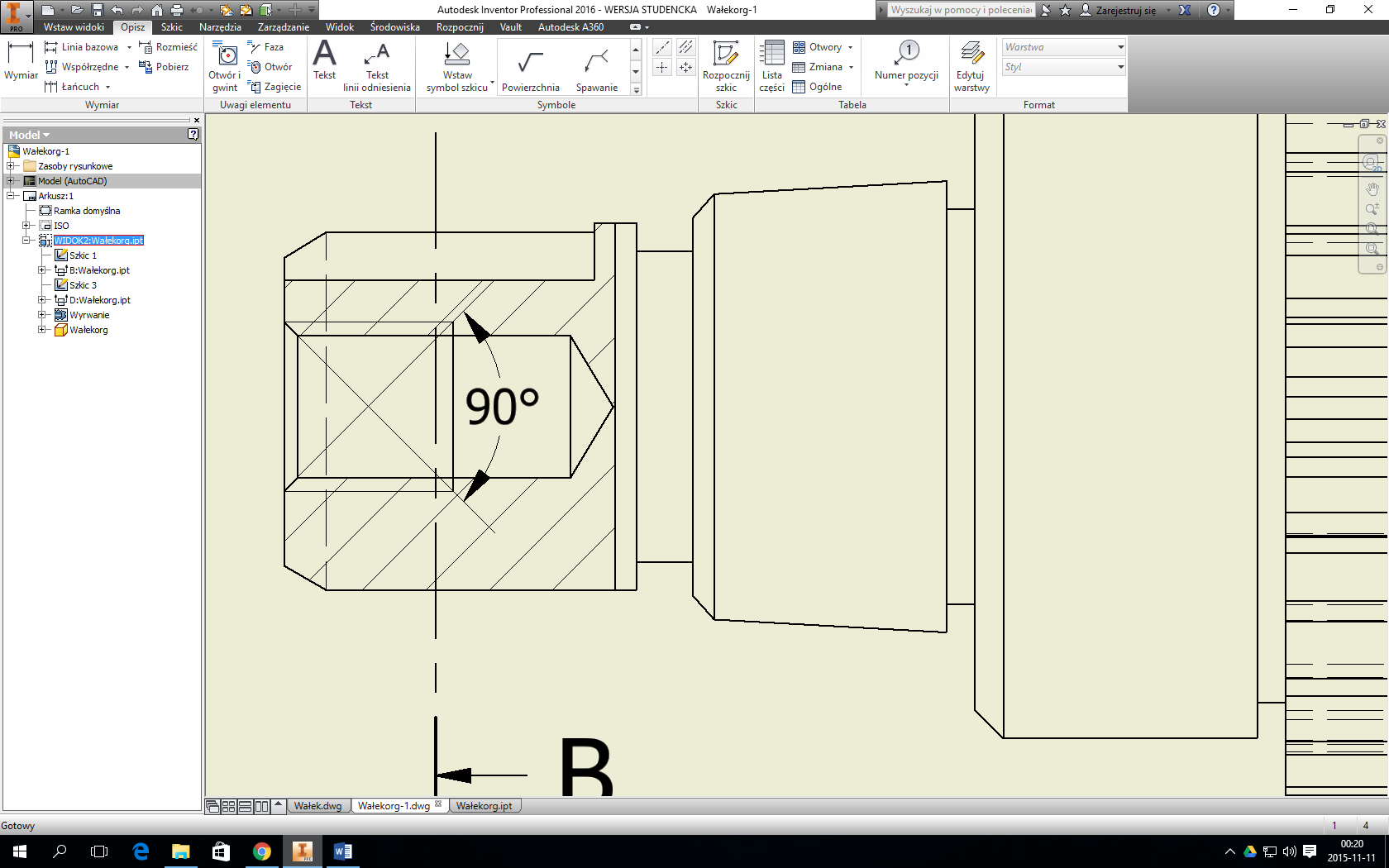Close the Model browser panel
Screen dimensions: 1389x868
[197, 121]
